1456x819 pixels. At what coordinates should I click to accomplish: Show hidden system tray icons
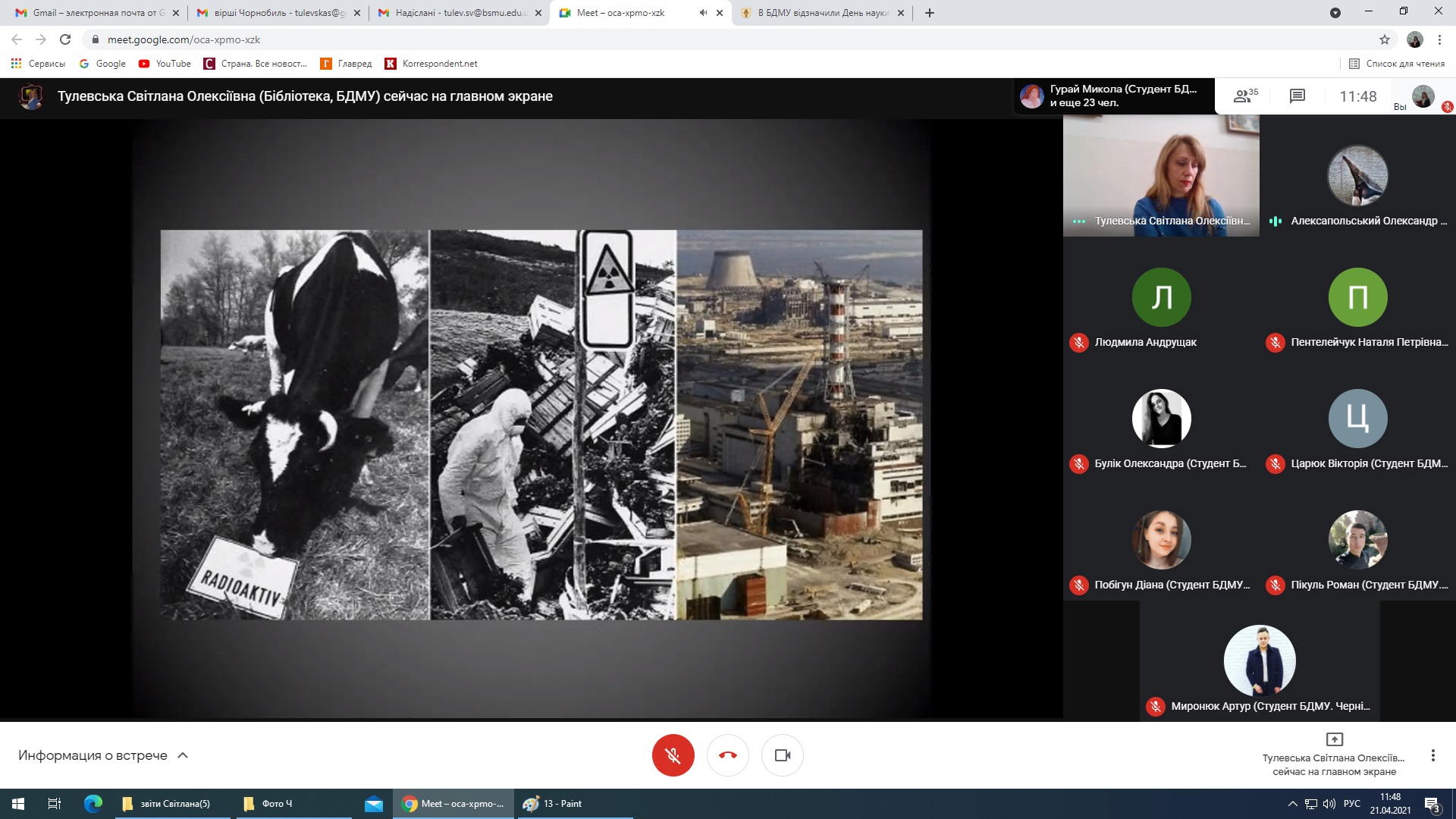click(1292, 804)
